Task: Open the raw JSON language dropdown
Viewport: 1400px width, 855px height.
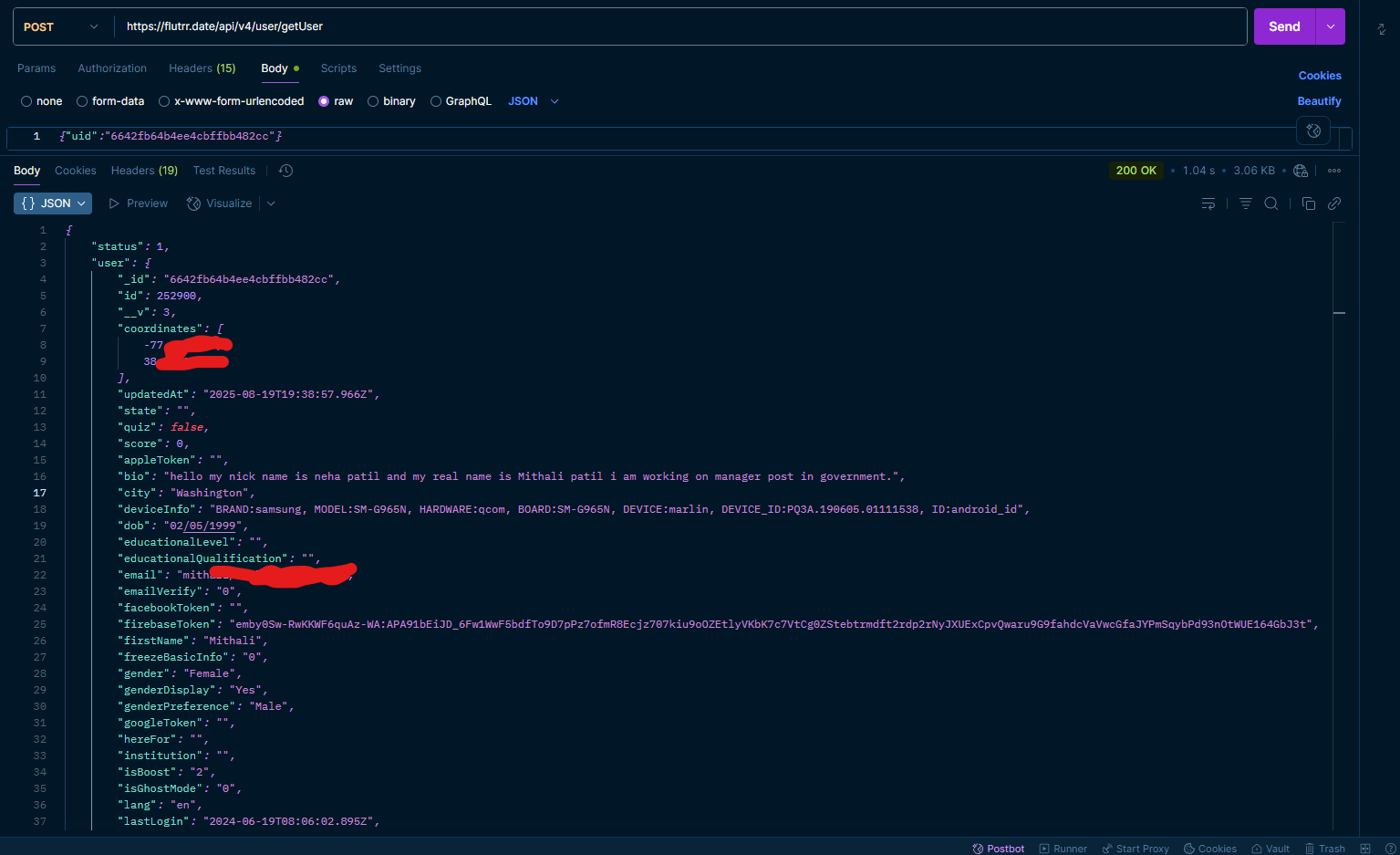Action: (x=534, y=101)
